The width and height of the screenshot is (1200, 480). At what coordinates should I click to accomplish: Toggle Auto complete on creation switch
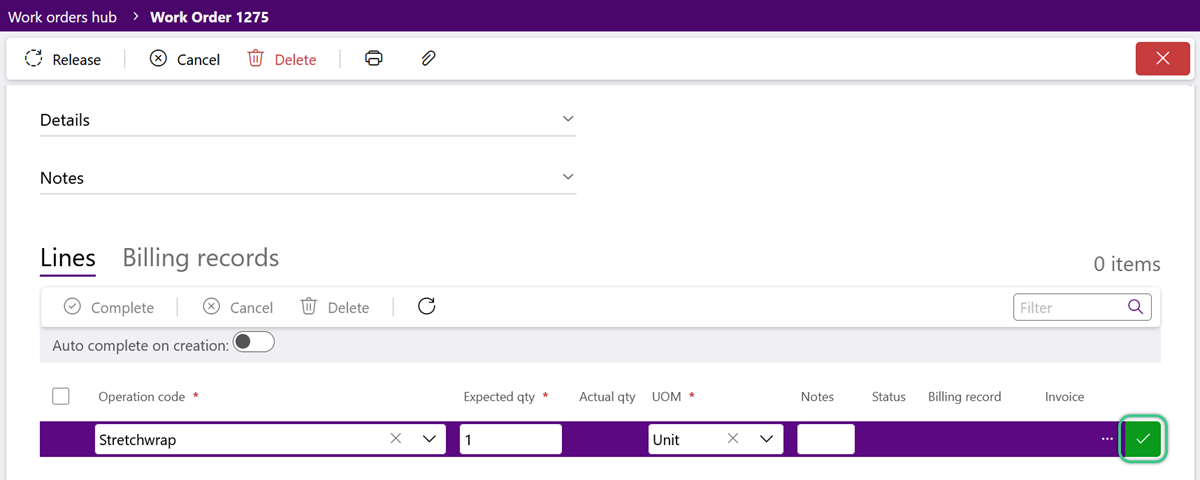(x=253, y=342)
